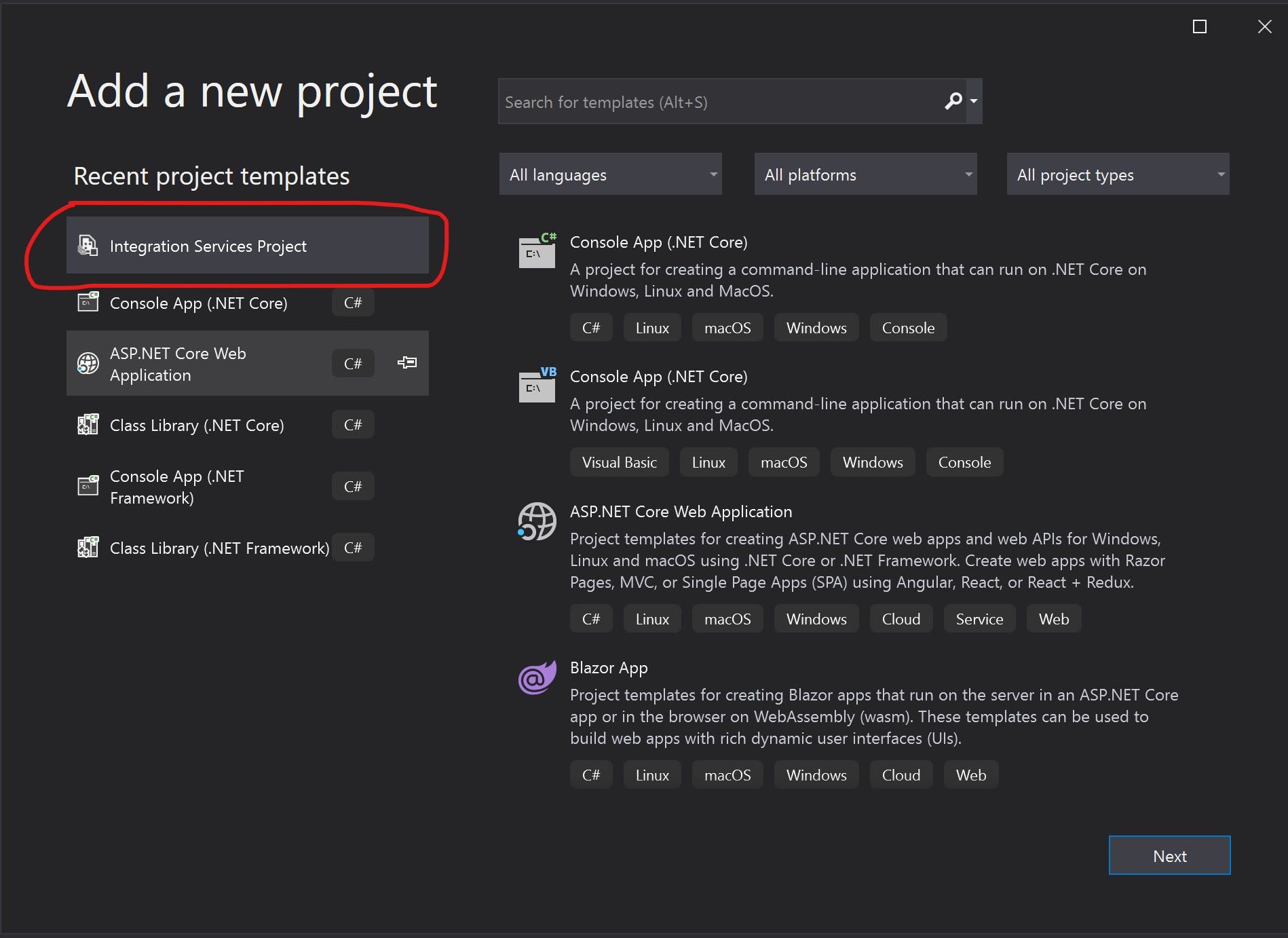Screen dimensions: 1288x938
Task: Expand search options dropdown arrow
Action: (974, 101)
